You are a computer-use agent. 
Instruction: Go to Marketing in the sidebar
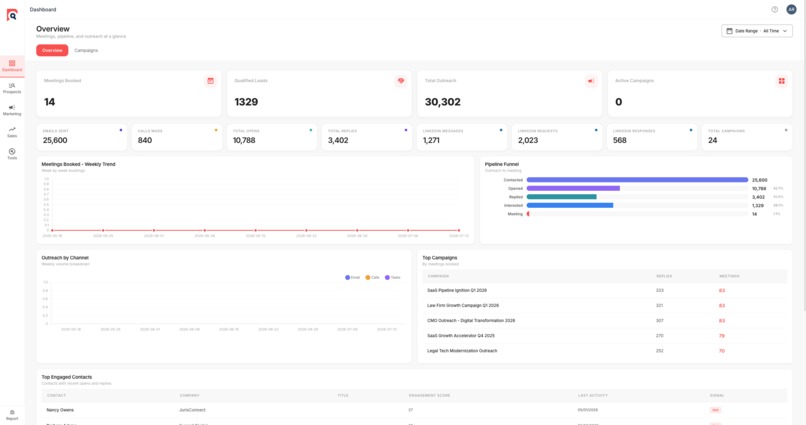(12, 110)
